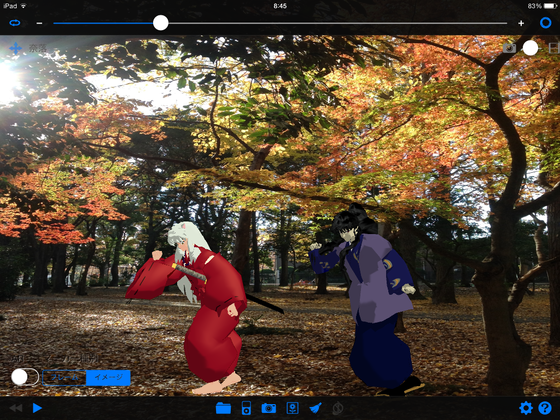The width and height of the screenshot is (560, 420).
Task: Tap the blue circle icon in the top-right corner
Action: point(545,23)
